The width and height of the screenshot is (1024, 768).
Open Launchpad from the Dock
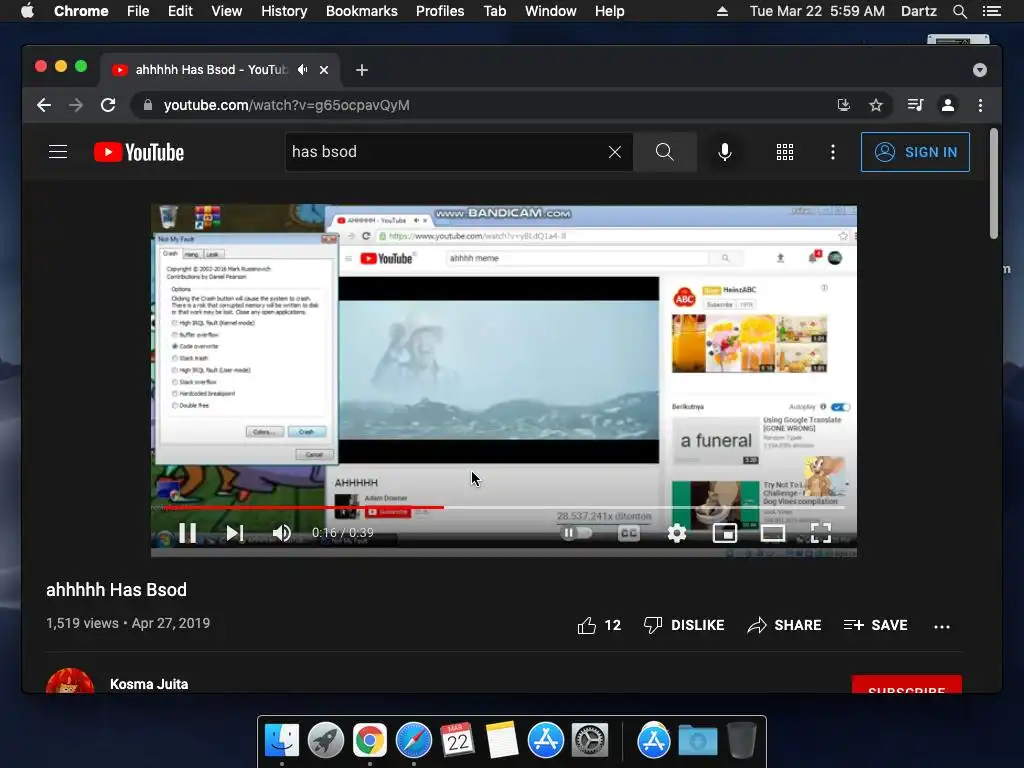click(x=326, y=740)
